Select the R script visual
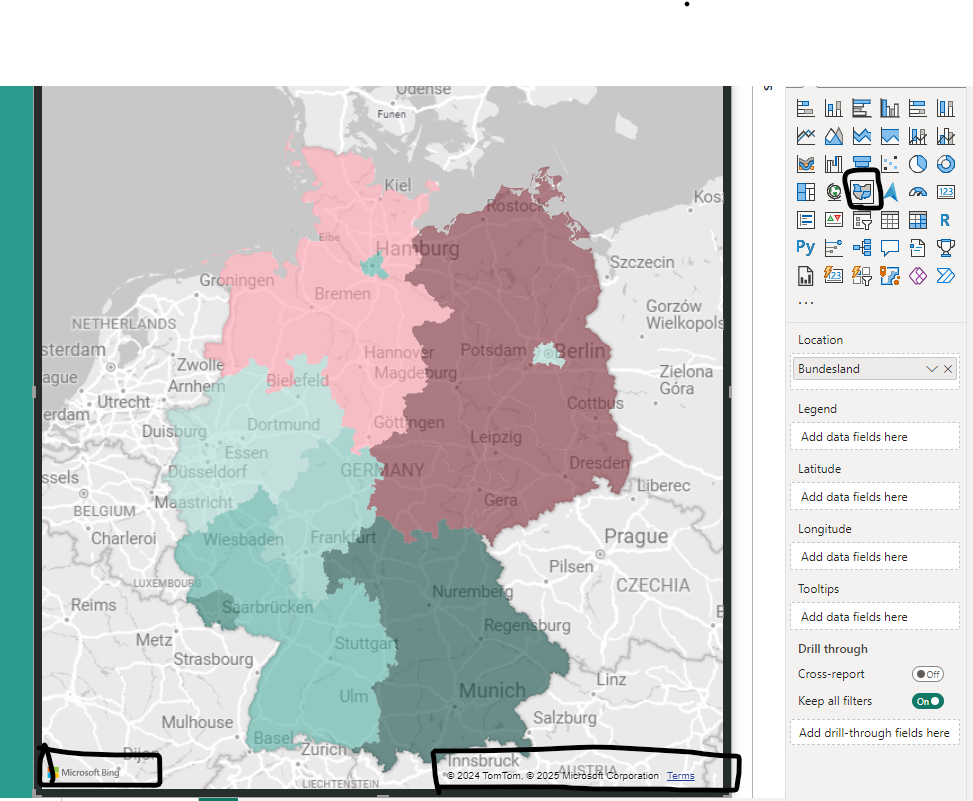Image resolution: width=973 pixels, height=801 pixels. point(945,220)
